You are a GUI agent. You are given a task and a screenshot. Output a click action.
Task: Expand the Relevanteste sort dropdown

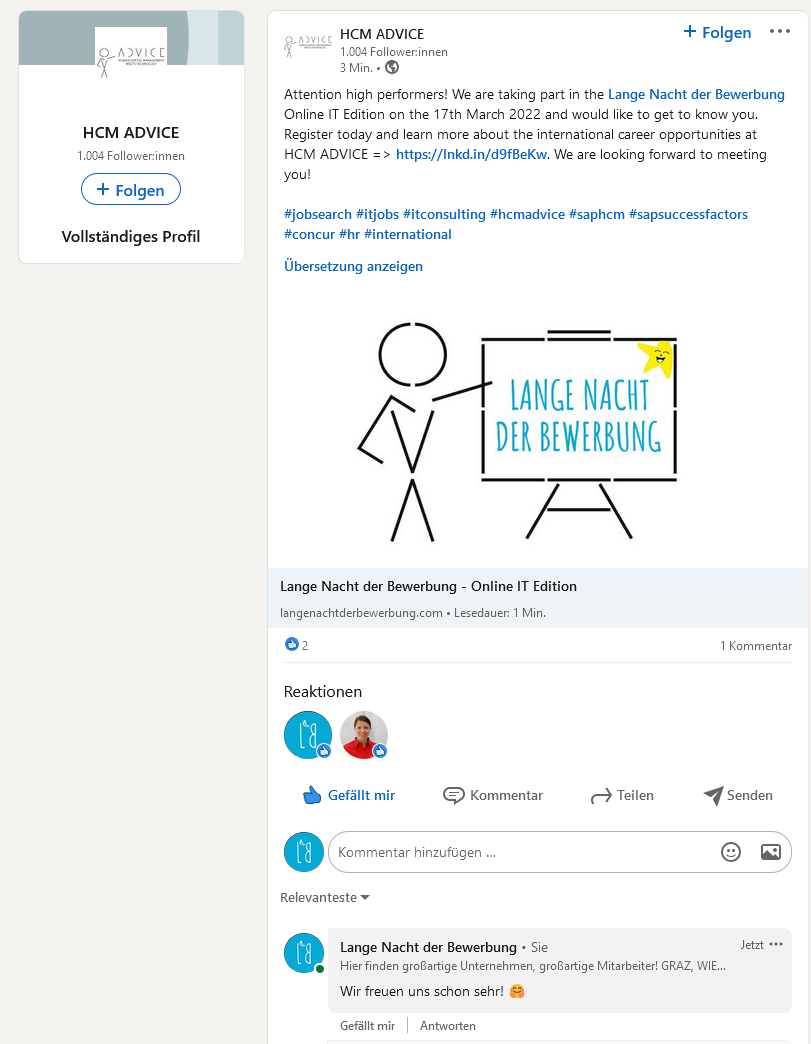(325, 898)
